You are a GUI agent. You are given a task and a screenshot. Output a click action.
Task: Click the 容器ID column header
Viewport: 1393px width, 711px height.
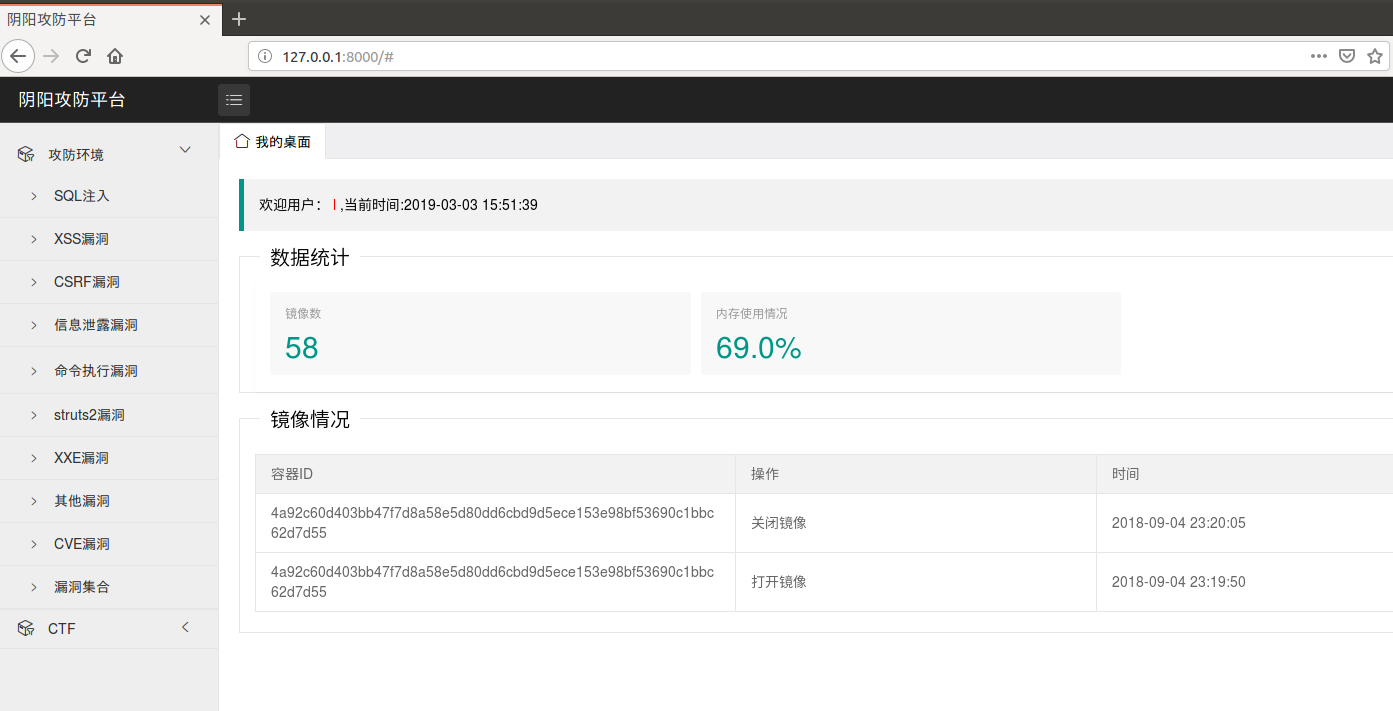pyautogui.click(x=292, y=474)
